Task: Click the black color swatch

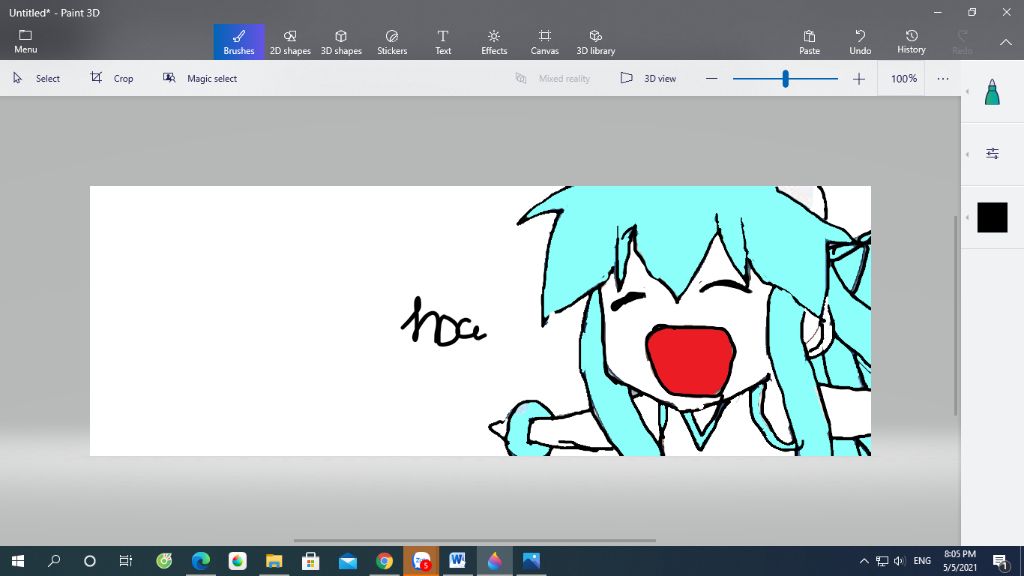Action: [991, 217]
